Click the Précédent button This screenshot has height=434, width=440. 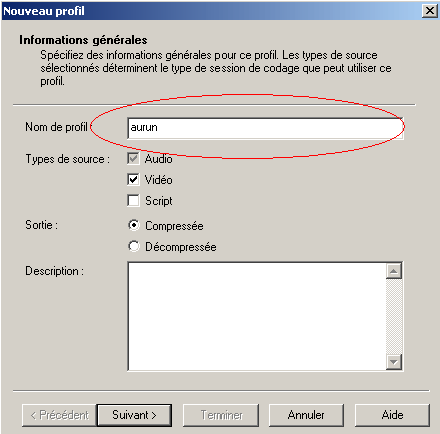[x=59, y=415]
